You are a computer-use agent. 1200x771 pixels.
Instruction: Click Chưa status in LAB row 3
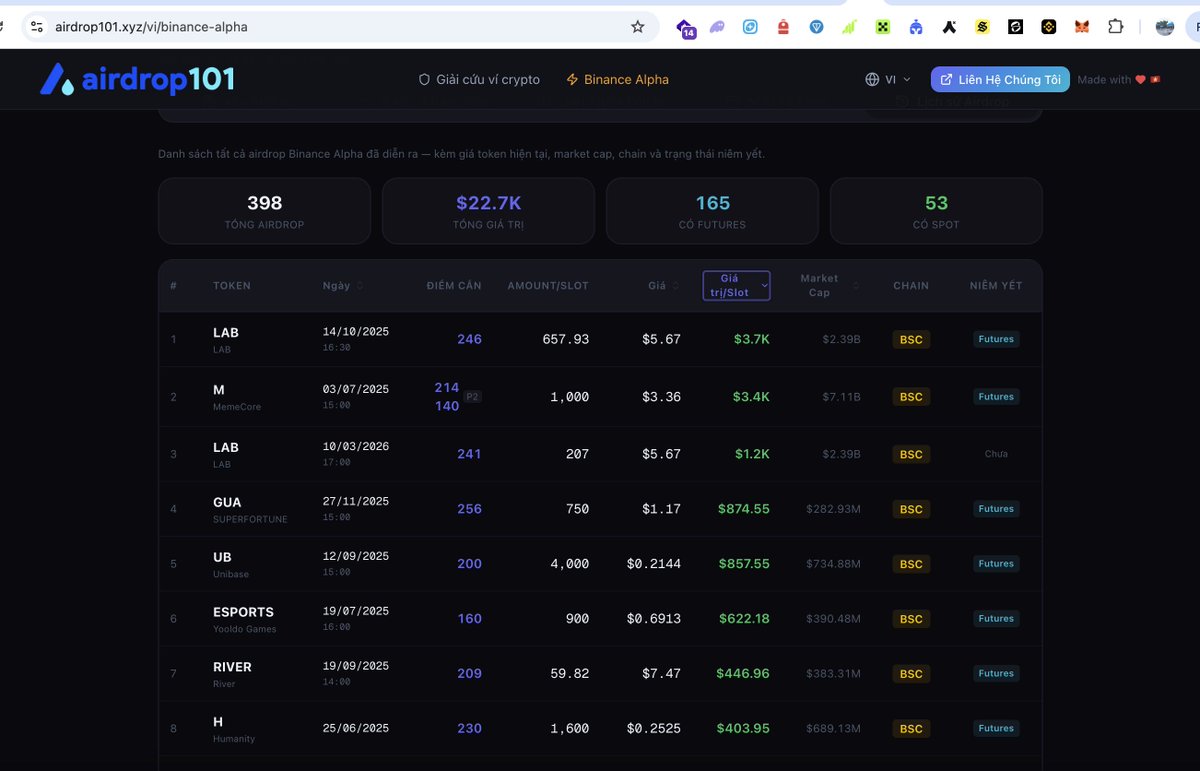tap(996, 454)
